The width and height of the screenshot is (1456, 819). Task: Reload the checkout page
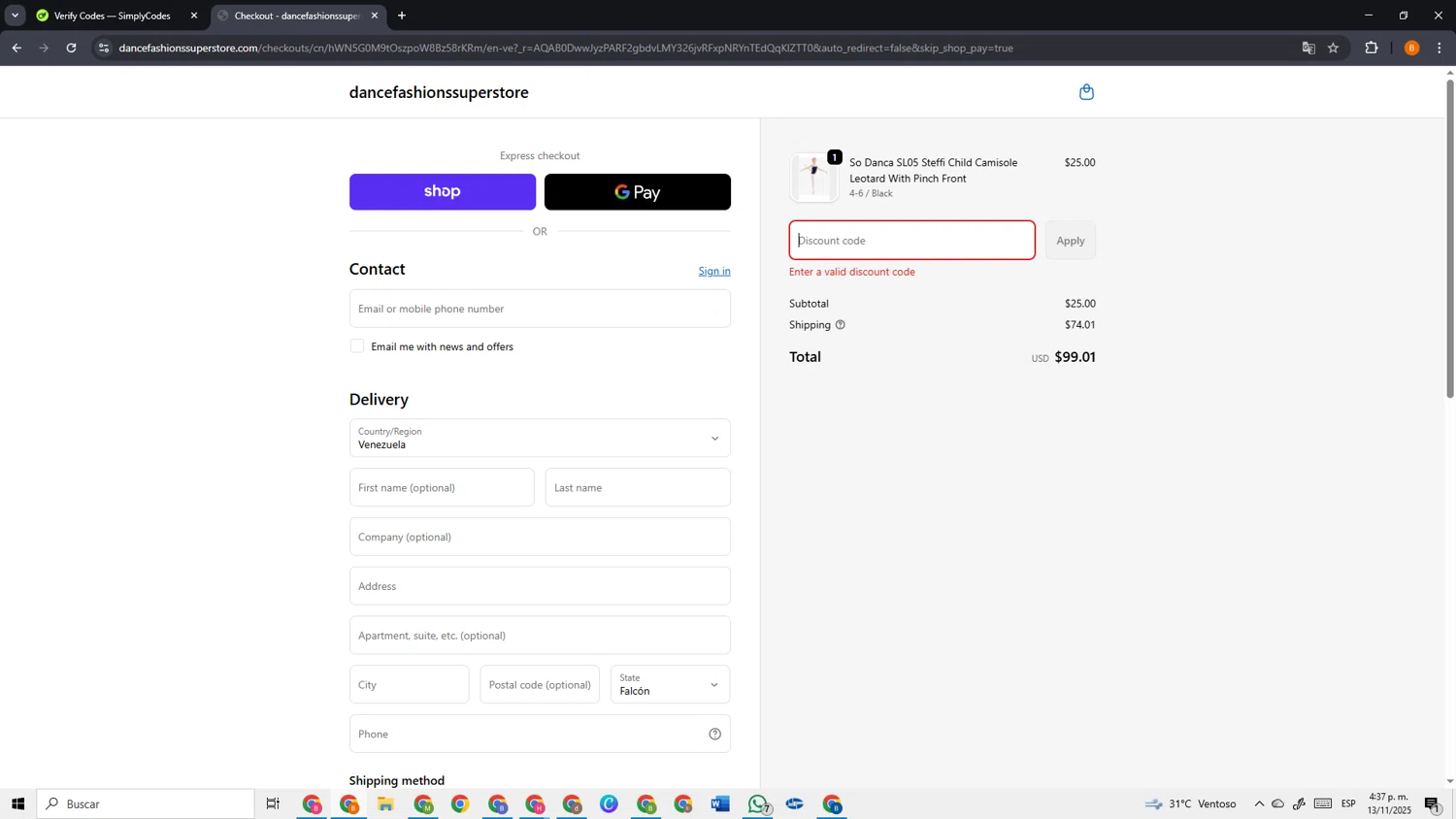click(x=71, y=48)
